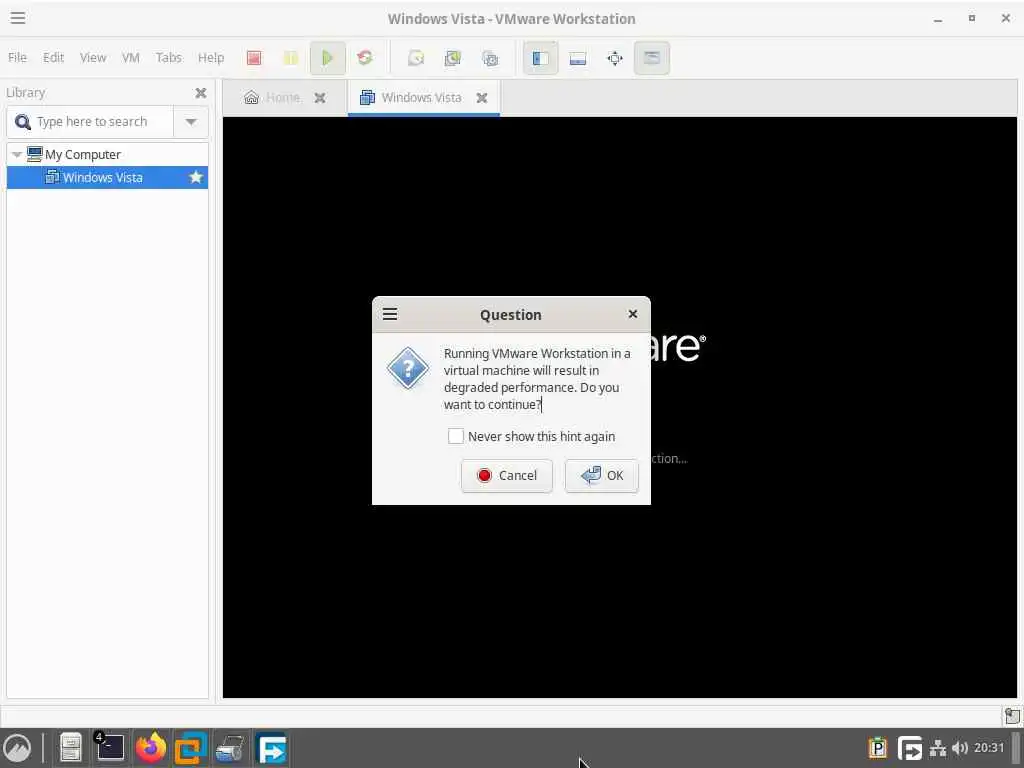This screenshot has height=768, width=1024.
Task: Open the terminal taskbar icon
Action: point(110,748)
